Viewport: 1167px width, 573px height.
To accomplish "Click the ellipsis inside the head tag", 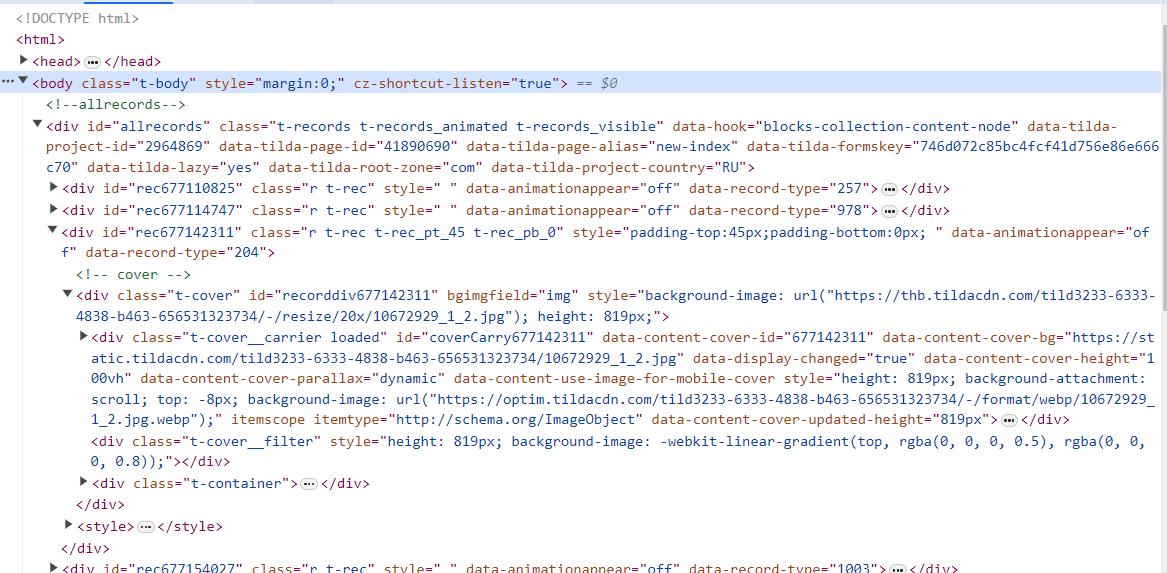I will coord(93,62).
